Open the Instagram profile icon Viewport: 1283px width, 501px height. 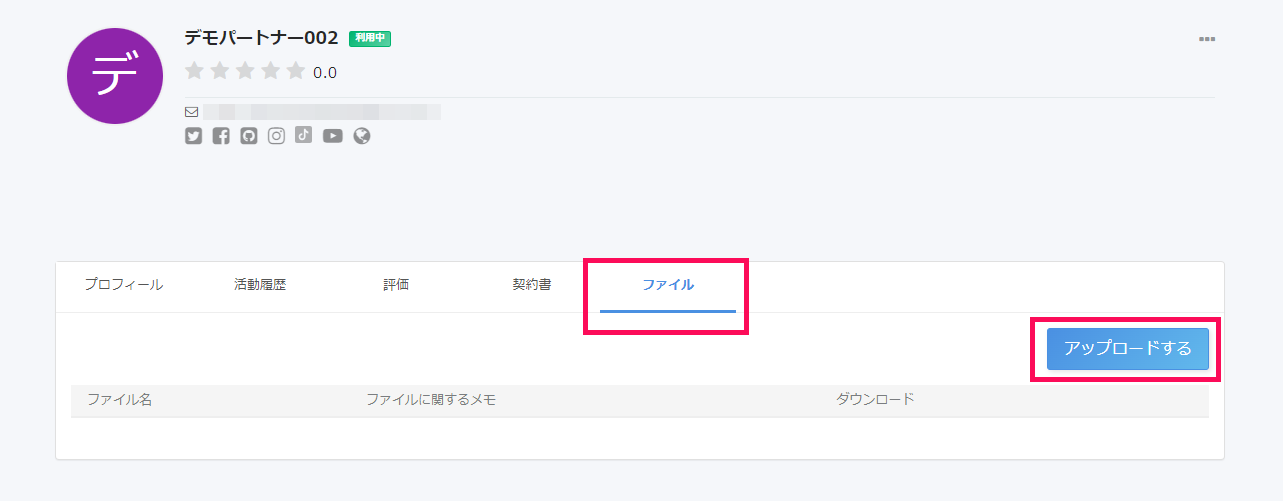click(276, 136)
